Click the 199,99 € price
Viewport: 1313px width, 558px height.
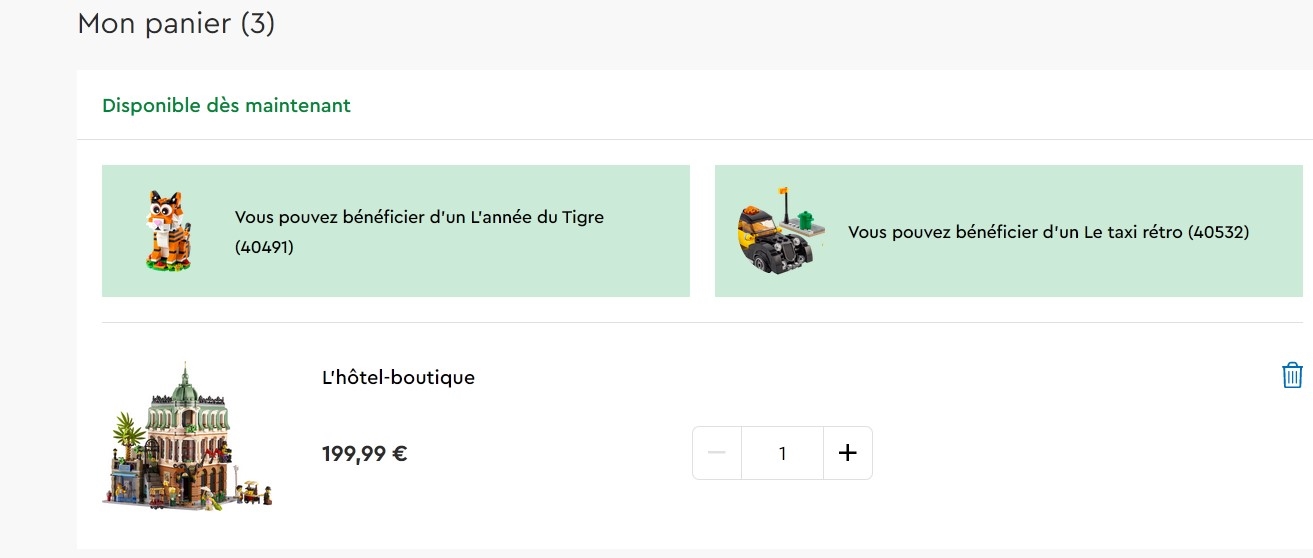tap(364, 454)
